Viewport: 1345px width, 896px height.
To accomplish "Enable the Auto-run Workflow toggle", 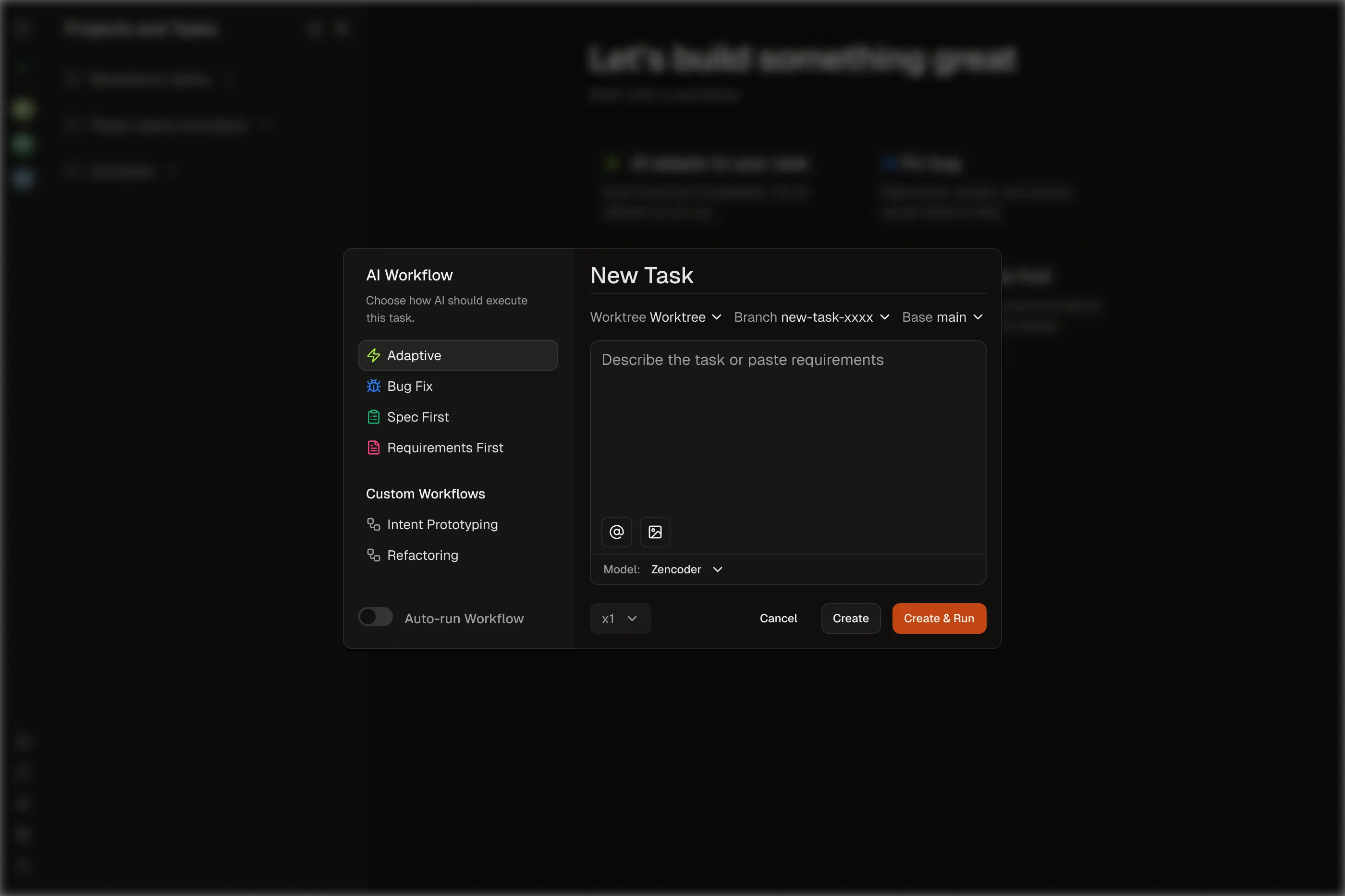I will pyautogui.click(x=376, y=617).
